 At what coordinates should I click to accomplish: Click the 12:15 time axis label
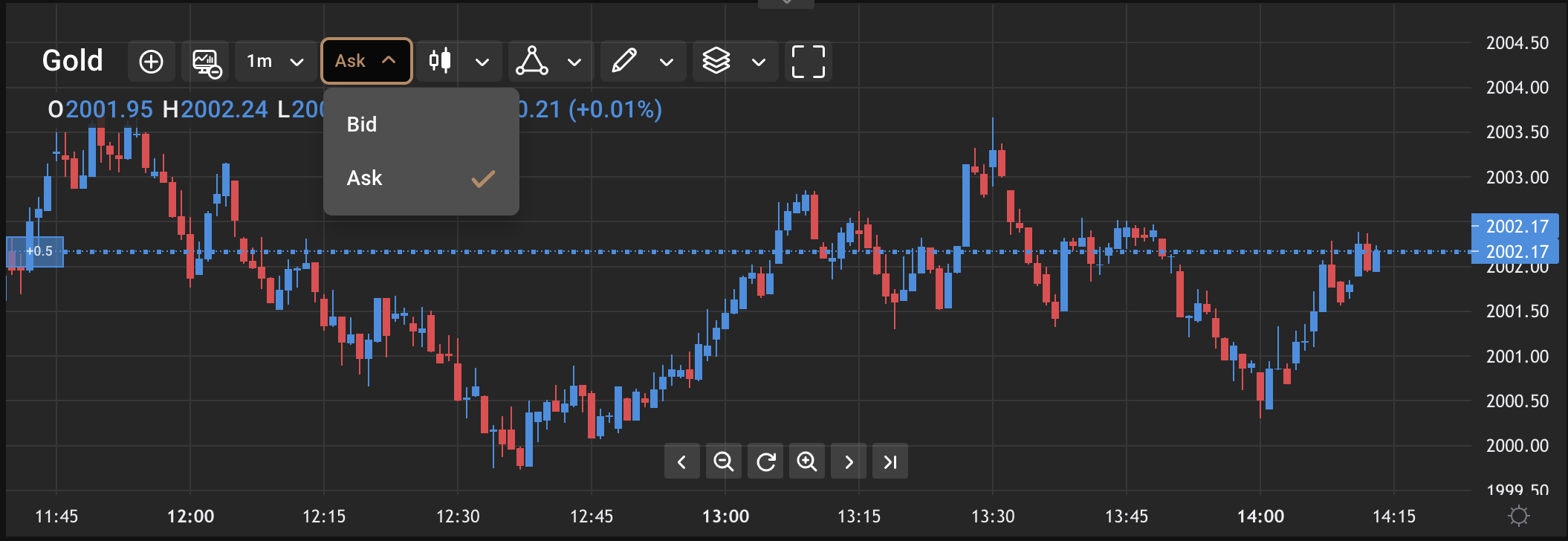coord(324,516)
